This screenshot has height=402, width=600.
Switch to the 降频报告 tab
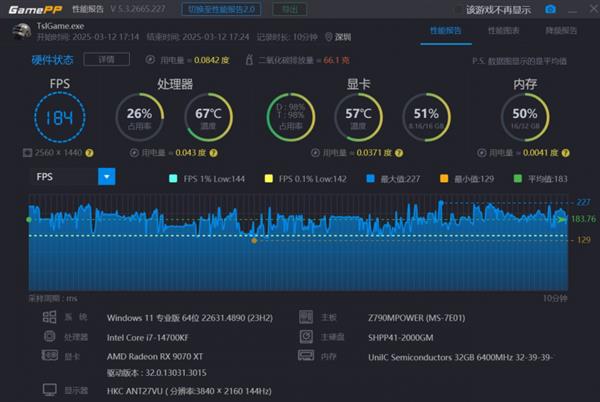(560, 32)
